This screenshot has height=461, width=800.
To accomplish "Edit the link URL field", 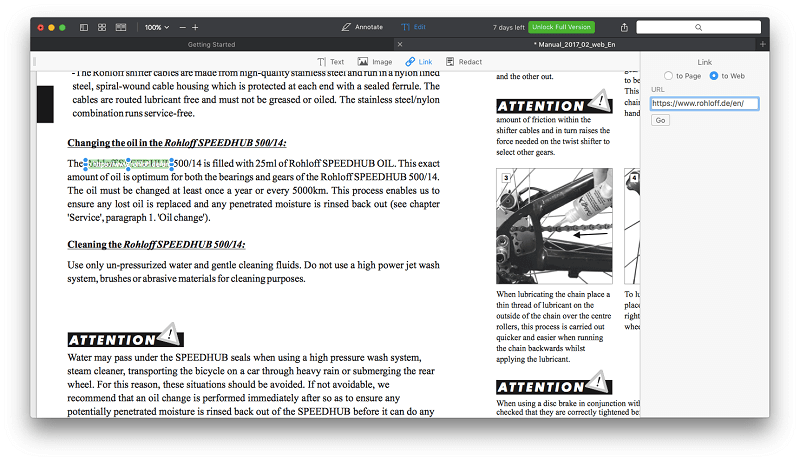I will (x=705, y=104).
